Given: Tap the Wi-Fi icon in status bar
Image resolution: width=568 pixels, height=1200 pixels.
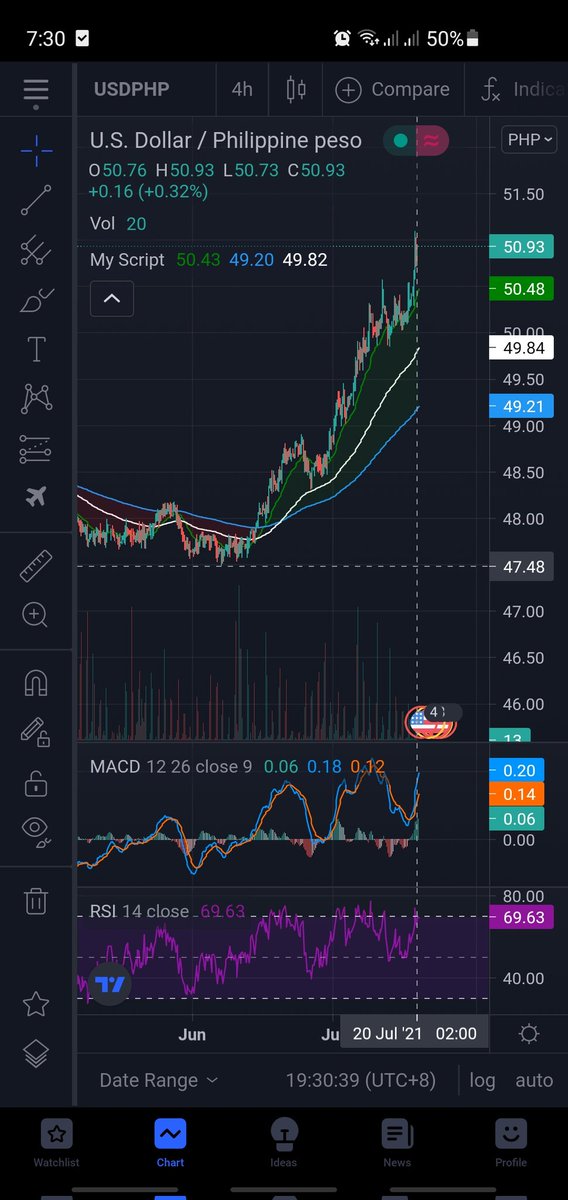Looking at the screenshot, I should [x=369, y=39].
